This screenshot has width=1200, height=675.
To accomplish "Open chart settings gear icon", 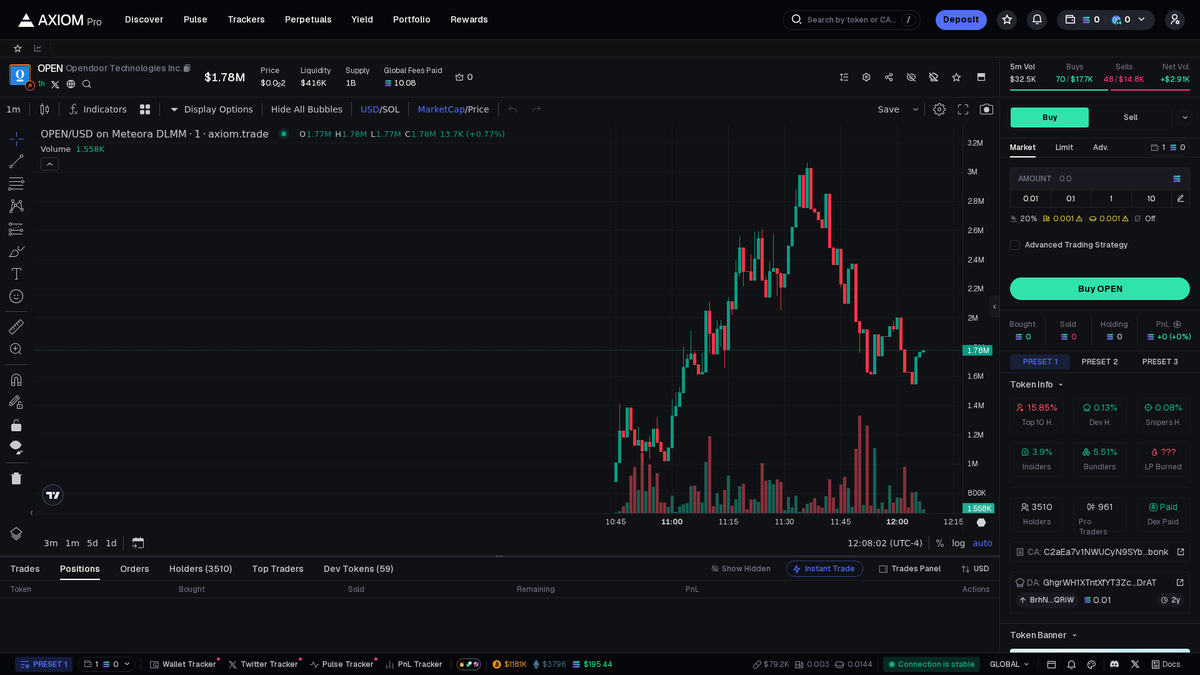I will (939, 109).
